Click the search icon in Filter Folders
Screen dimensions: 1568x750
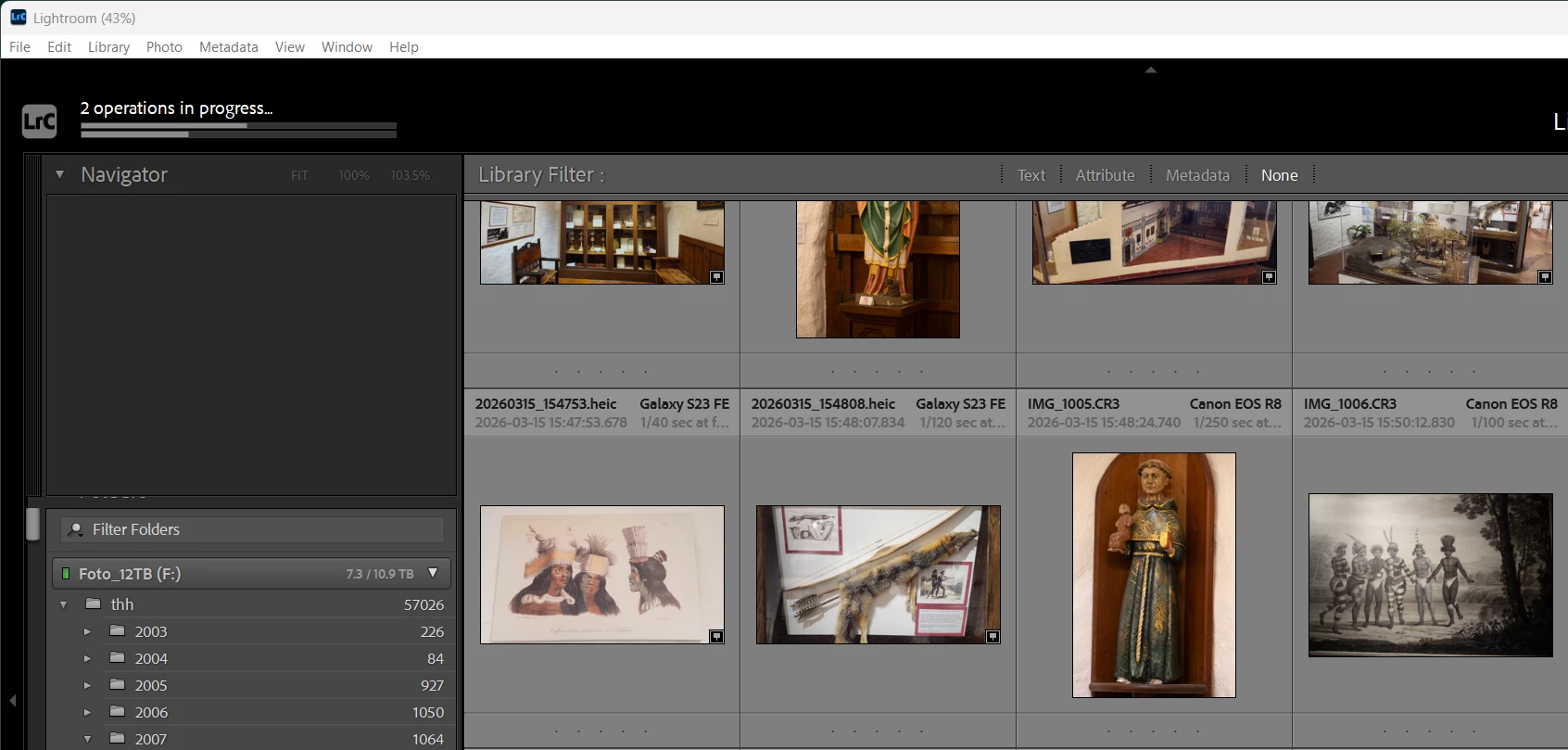(76, 529)
